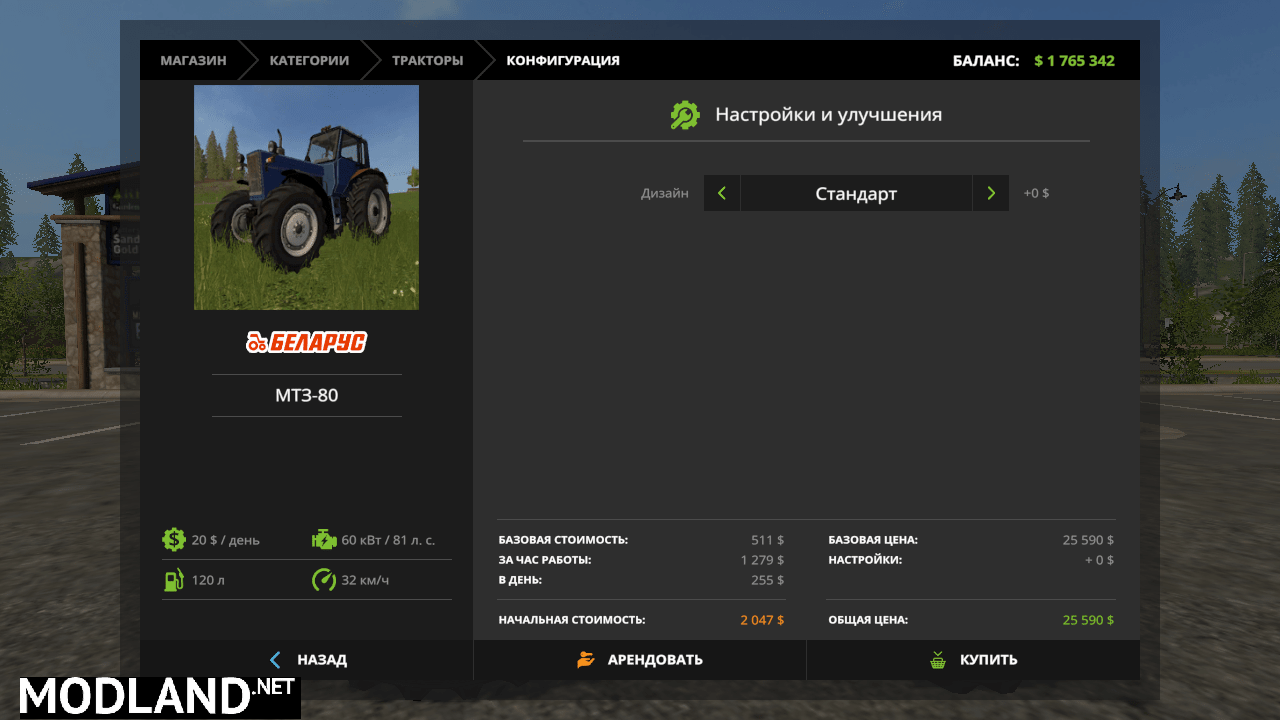Click the lease handshake icon beside Арендовать
1280x720 pixels.
coord(586,660)
